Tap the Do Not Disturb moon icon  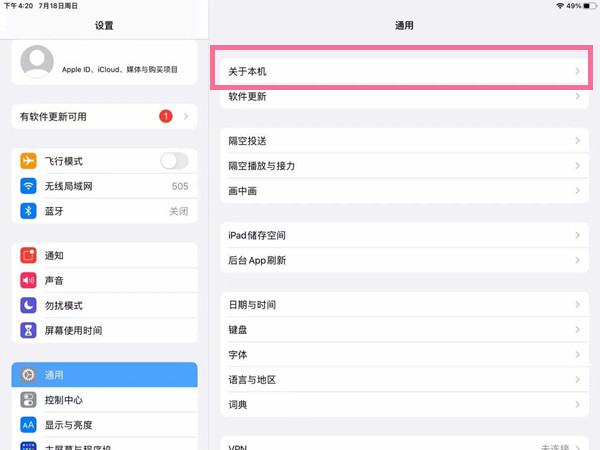(29, 305)
